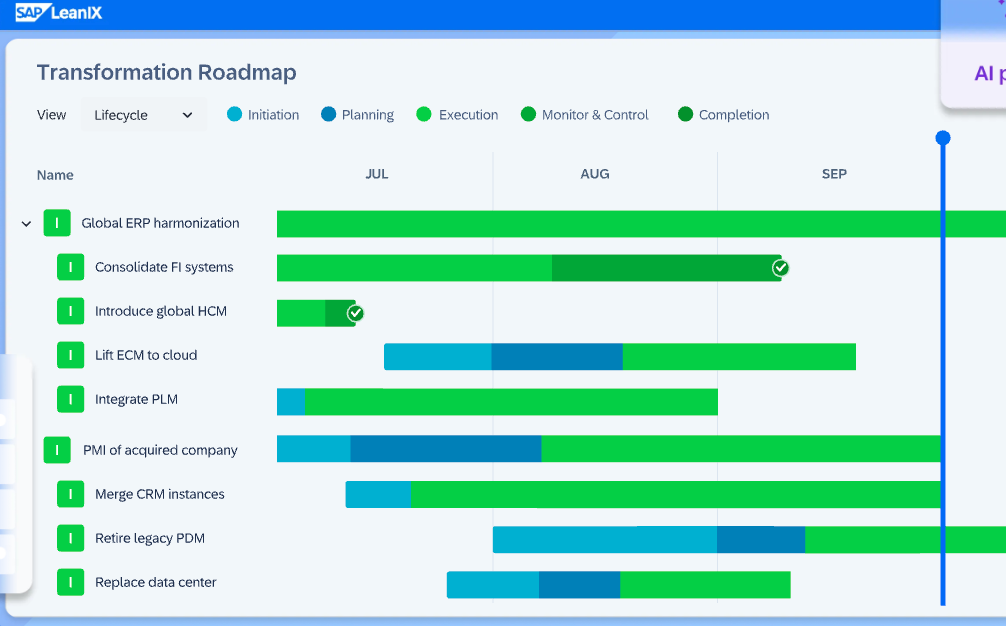The image size is (1006, 626).
Task: Select Lift ECM to cloud initiative icon
Action: point(71,355)
